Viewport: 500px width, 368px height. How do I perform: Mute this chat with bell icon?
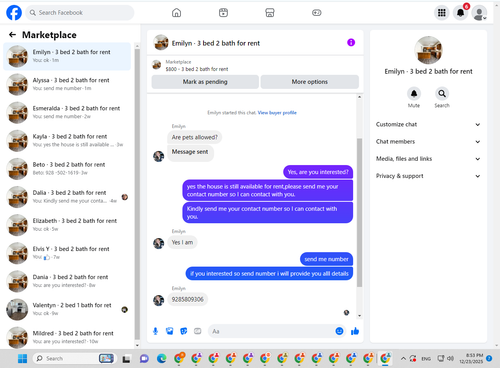click(x=414, y=94)
